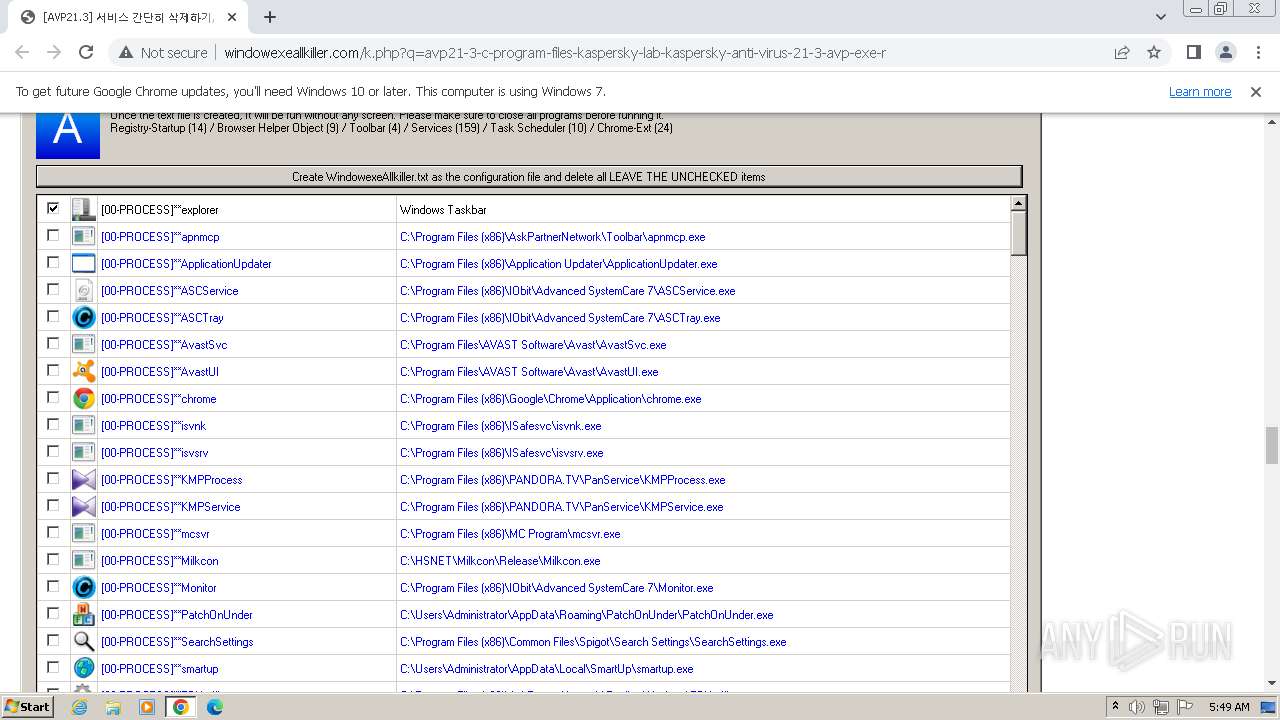1280x720 pixels.
Task: Reload the page with the refresh icon
Action: click(x=86, y=52)
